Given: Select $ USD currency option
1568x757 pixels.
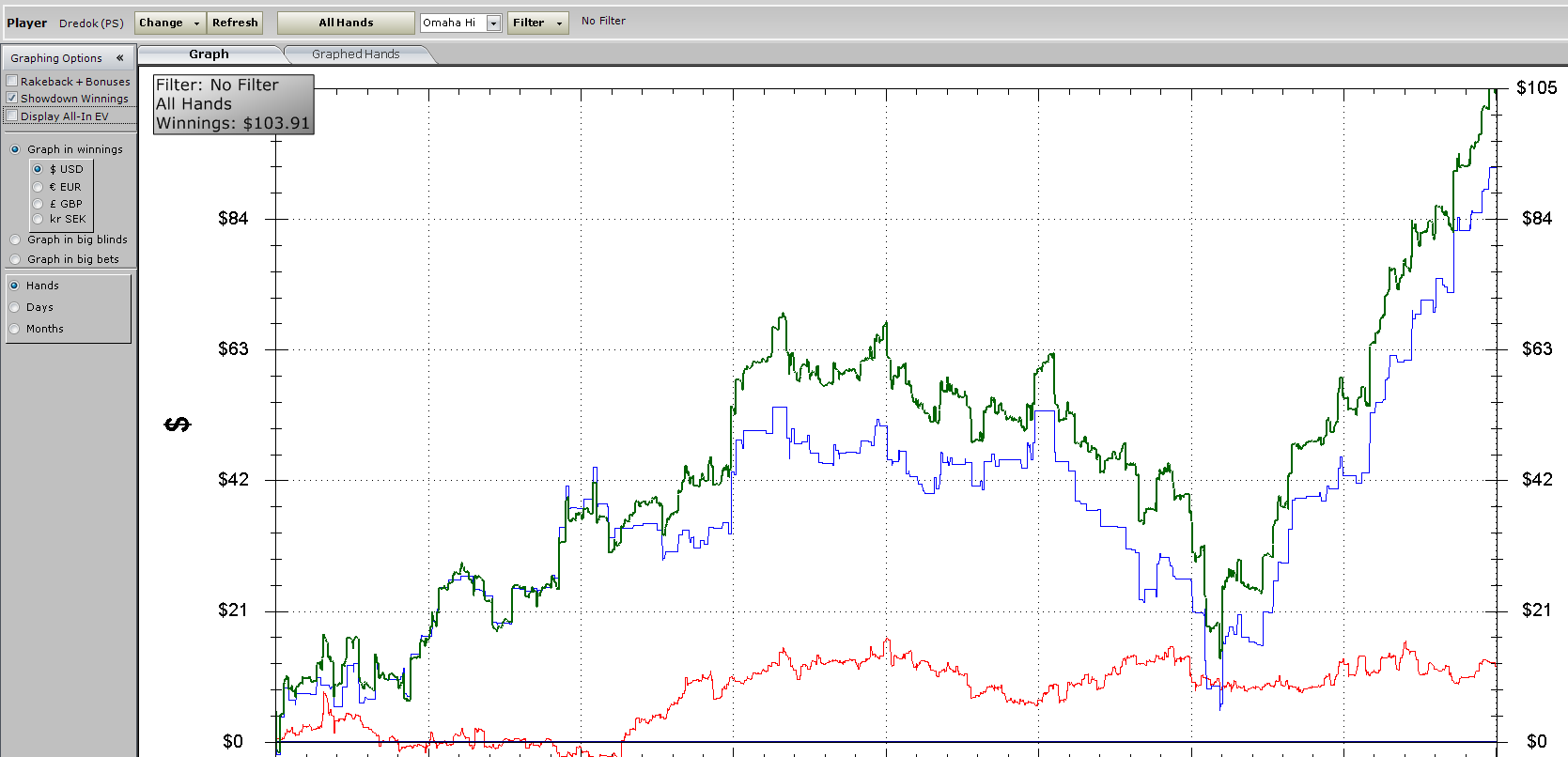Looking at the screenshot, I should [x=38, y=169].
